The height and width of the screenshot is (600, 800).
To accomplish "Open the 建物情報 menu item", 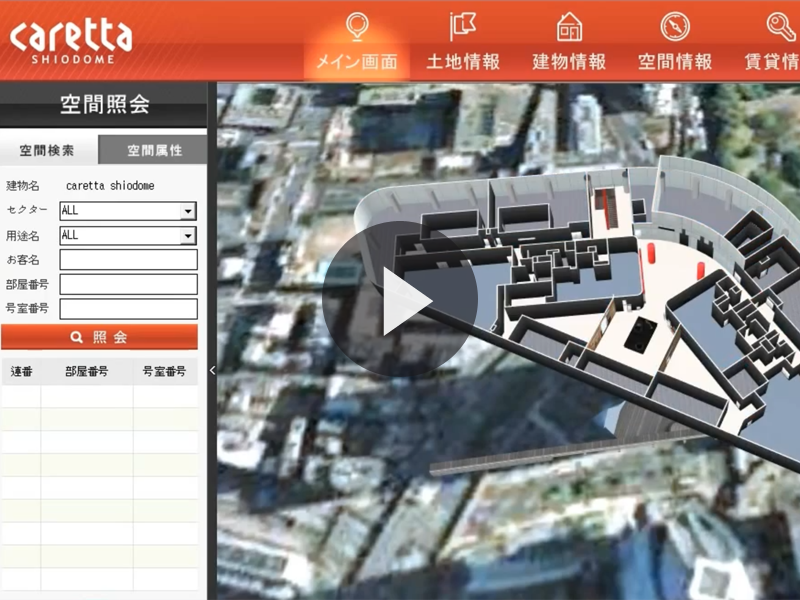I will pyautogui.click(x=569, y=62).
